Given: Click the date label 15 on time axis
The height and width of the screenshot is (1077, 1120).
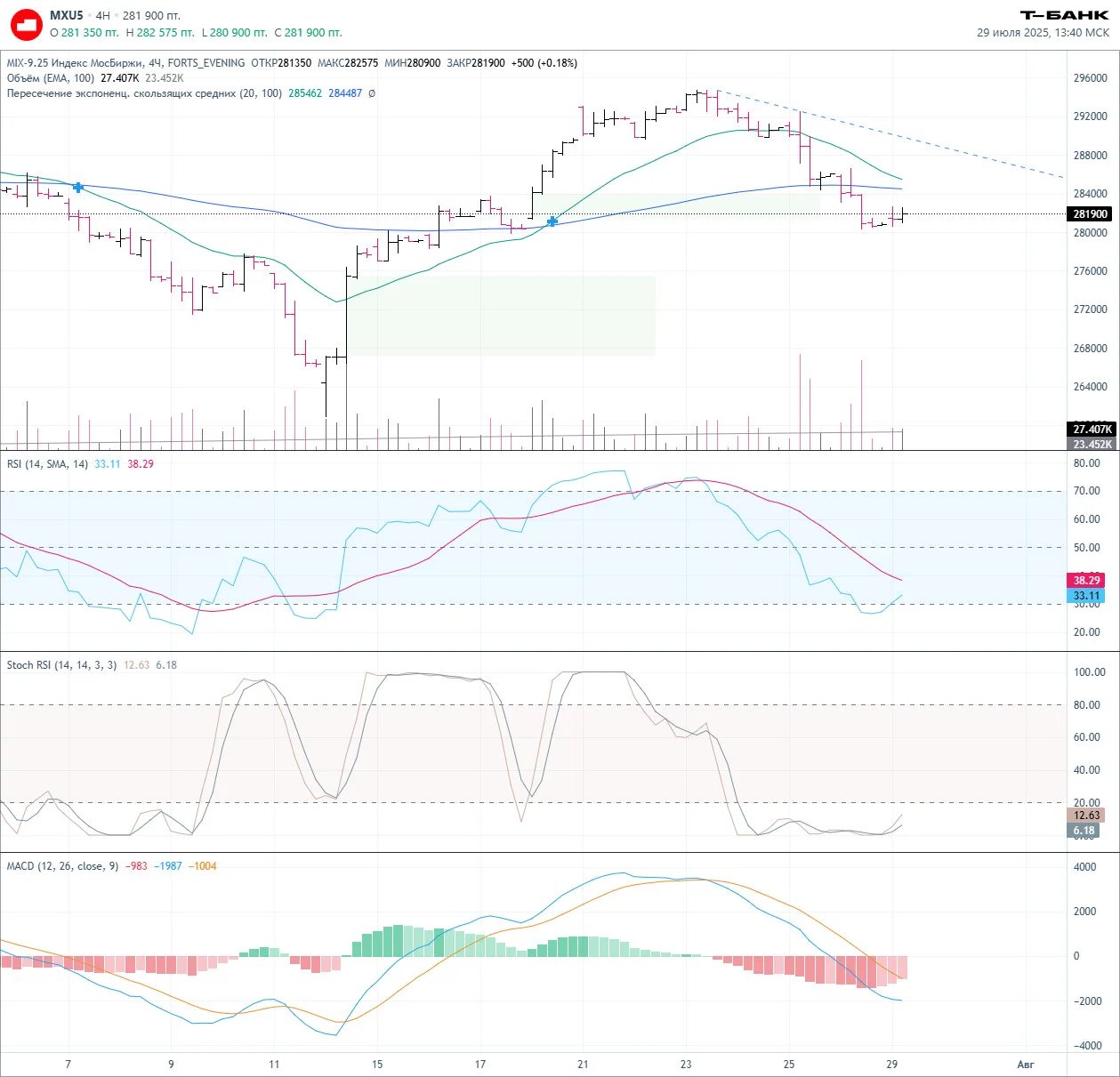Looking at the screenshot, I should (x=377, y=1065).
